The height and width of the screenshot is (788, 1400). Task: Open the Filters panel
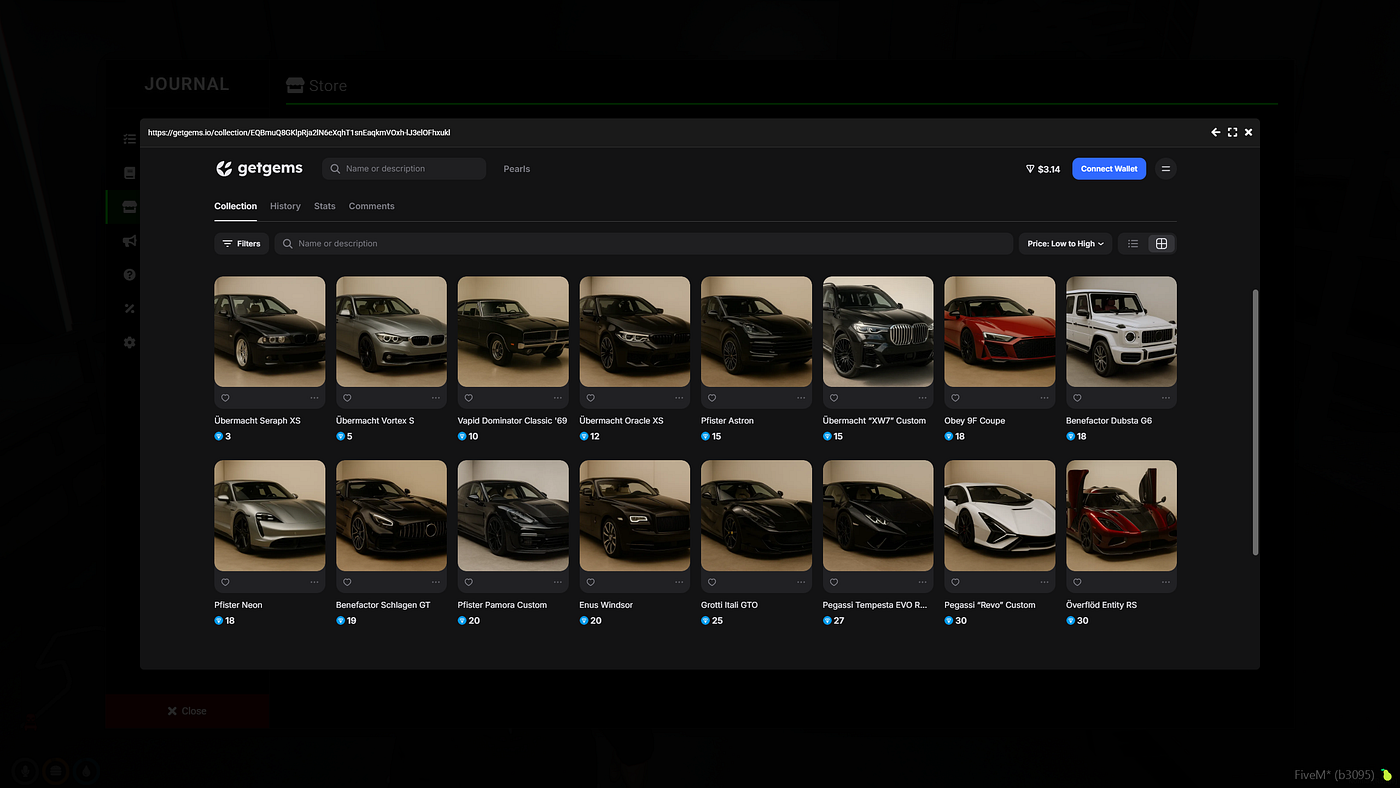241,244
